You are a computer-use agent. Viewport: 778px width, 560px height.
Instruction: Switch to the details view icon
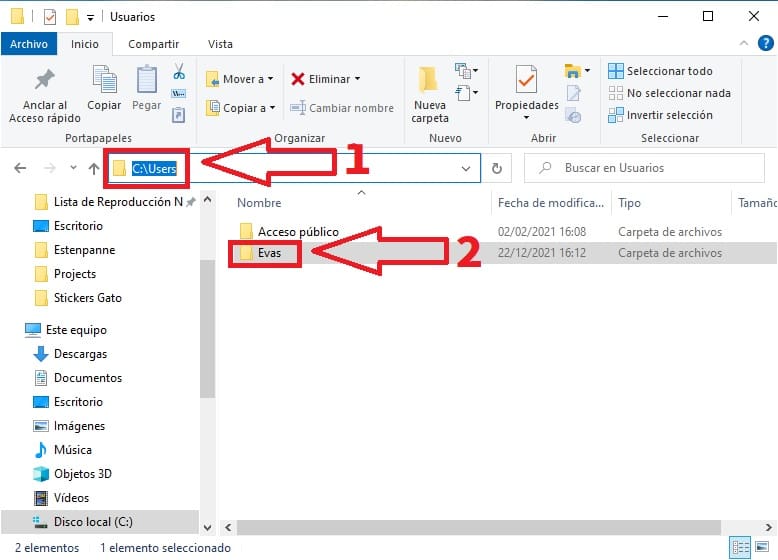click(x=740, y=548)
